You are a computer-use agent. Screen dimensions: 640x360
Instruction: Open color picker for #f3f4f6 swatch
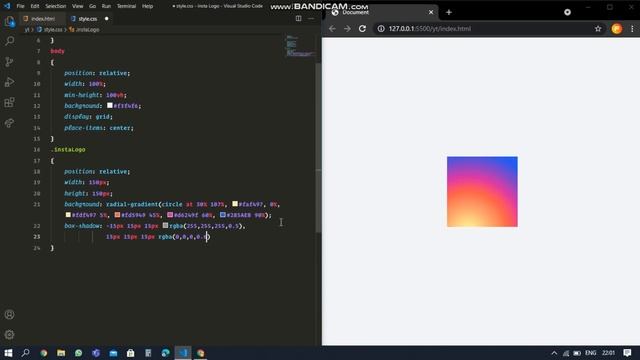coord(110,105)
